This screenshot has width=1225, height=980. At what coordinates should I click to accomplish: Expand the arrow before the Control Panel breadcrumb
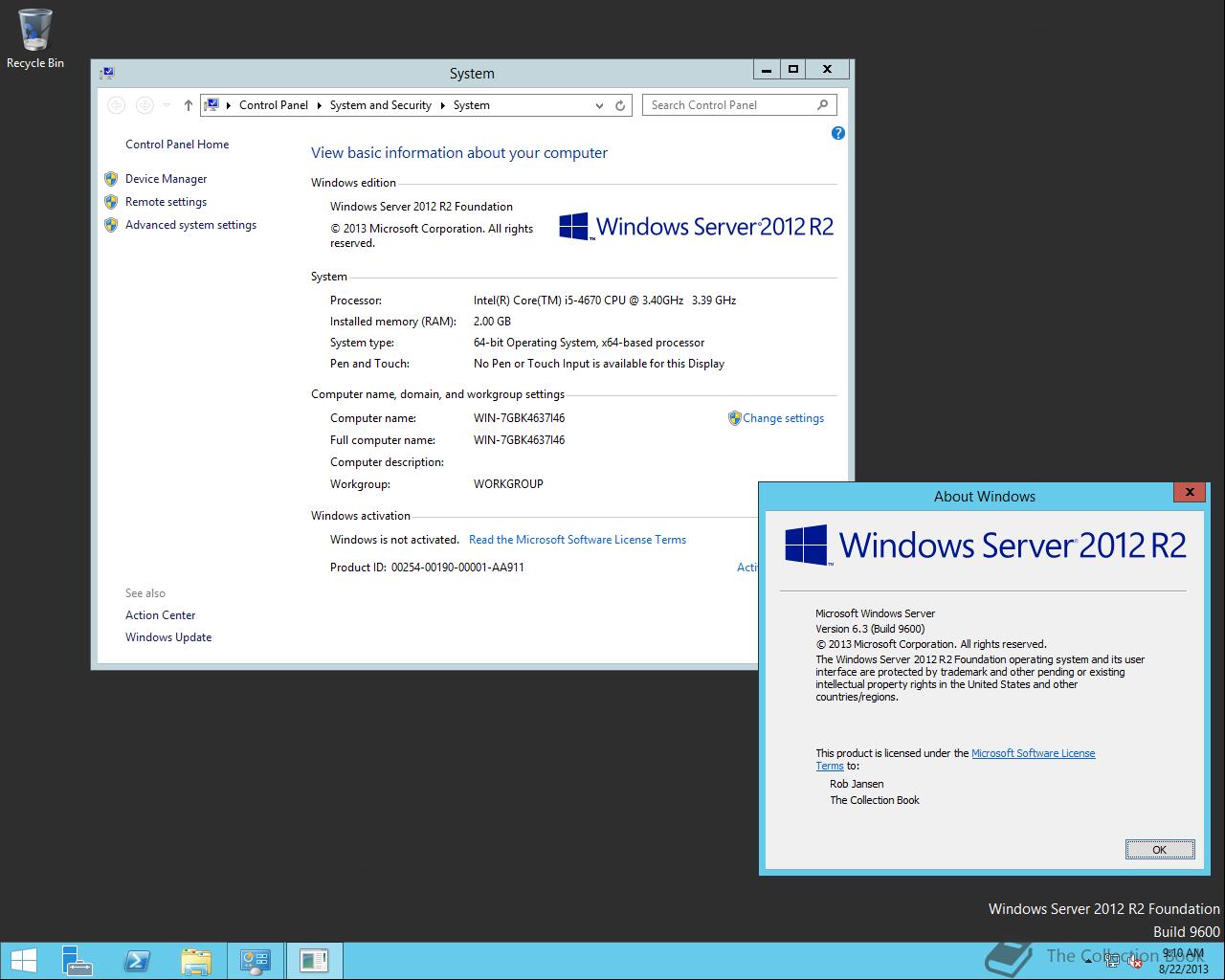229,105
